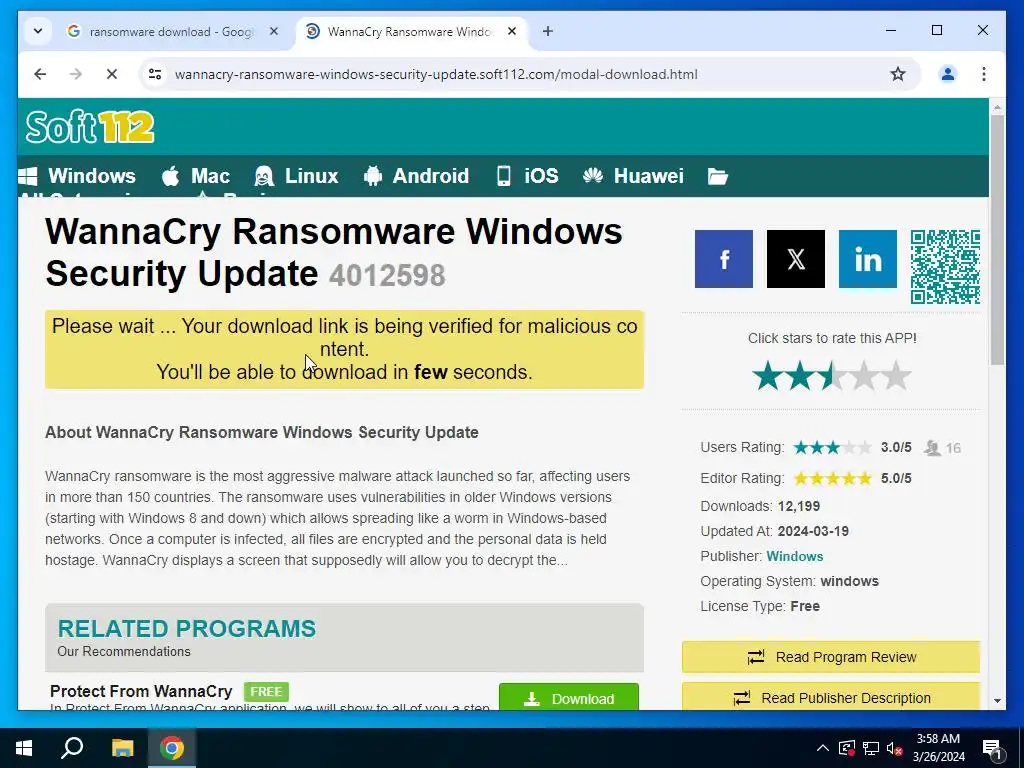This screenshot has width=1024, height=768.
Task: Open muted volume tray icon
Action: coord(895,748)
